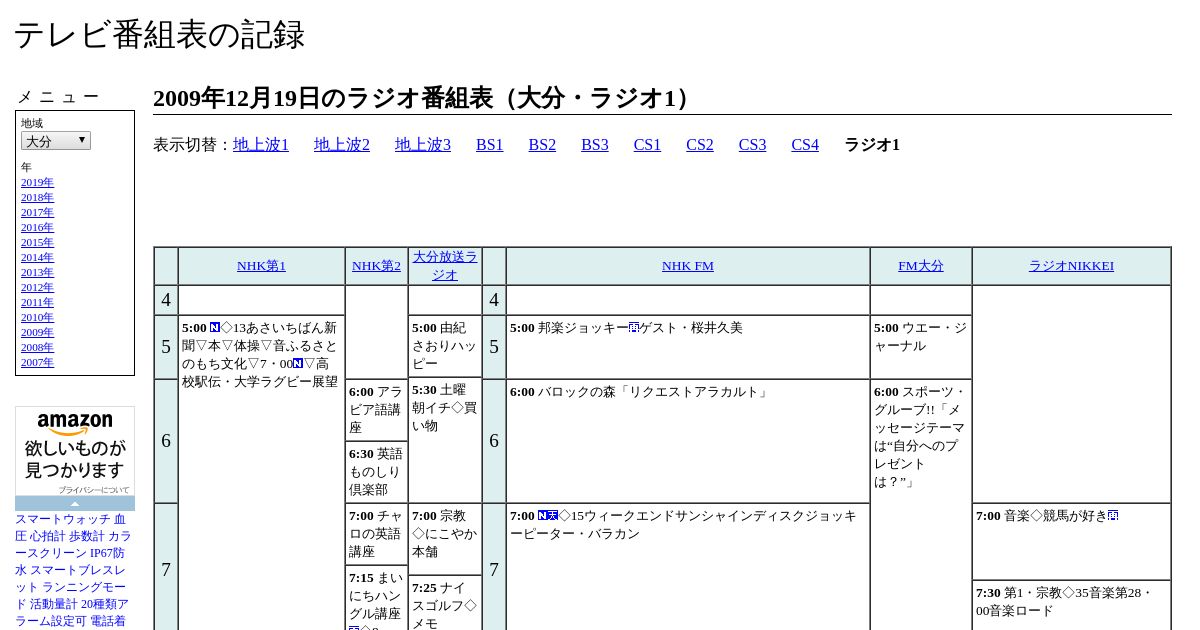Open the NHK第1 channel header link
The height and width of the screenshot is (630, 1200).
tap(261, 266)
